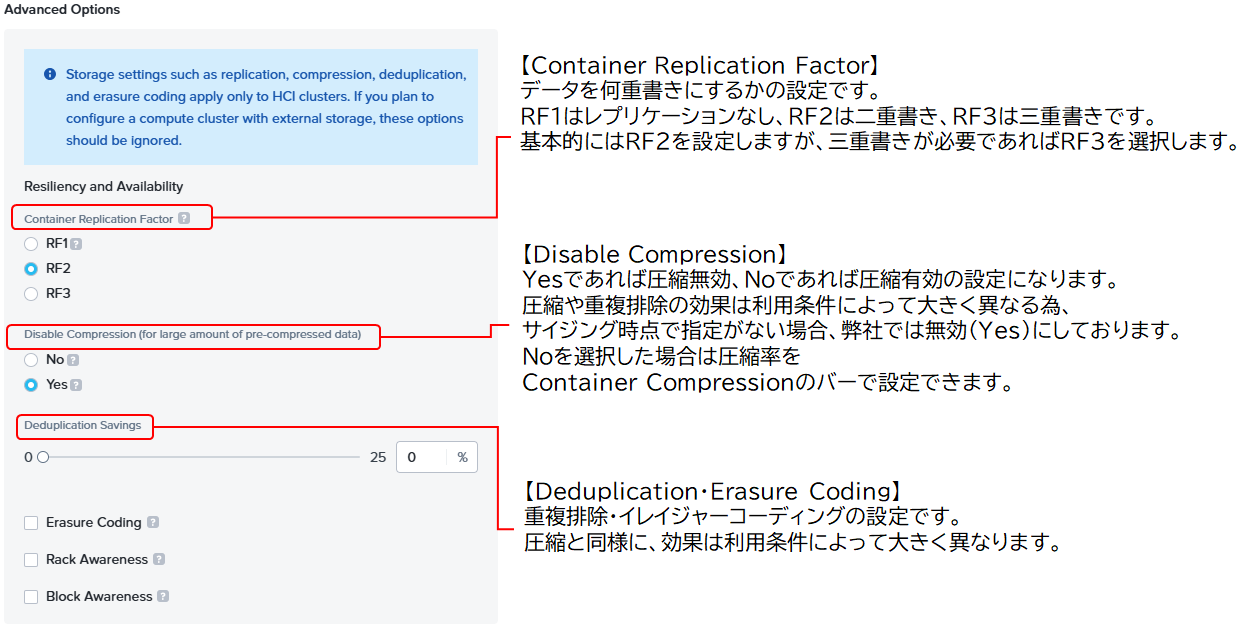Click help icon next to Compression Yes option
The image size is (1255, 633).
click(76, 385)
